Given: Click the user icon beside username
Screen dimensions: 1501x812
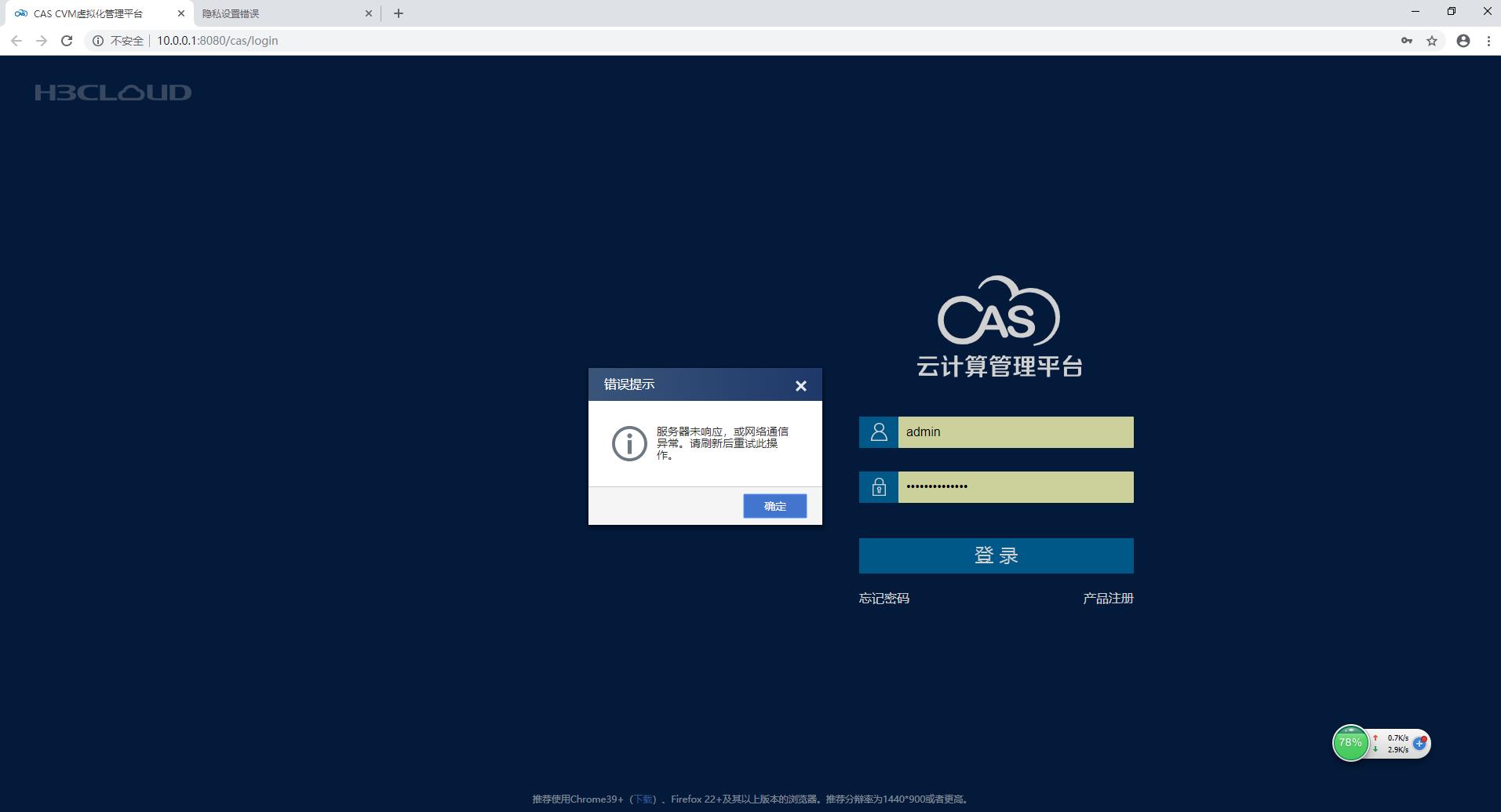Looking at the screenshot, I should [879, 432].
